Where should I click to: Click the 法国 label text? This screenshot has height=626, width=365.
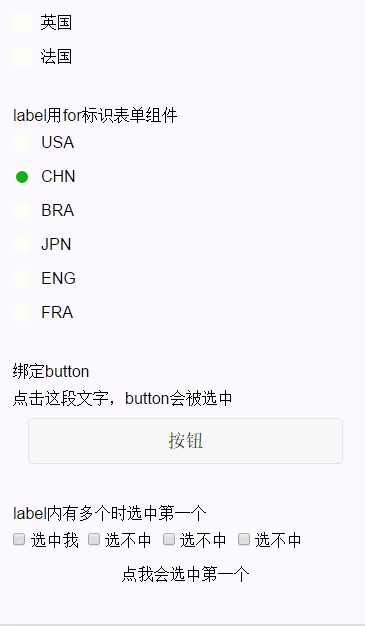point(56,57)
